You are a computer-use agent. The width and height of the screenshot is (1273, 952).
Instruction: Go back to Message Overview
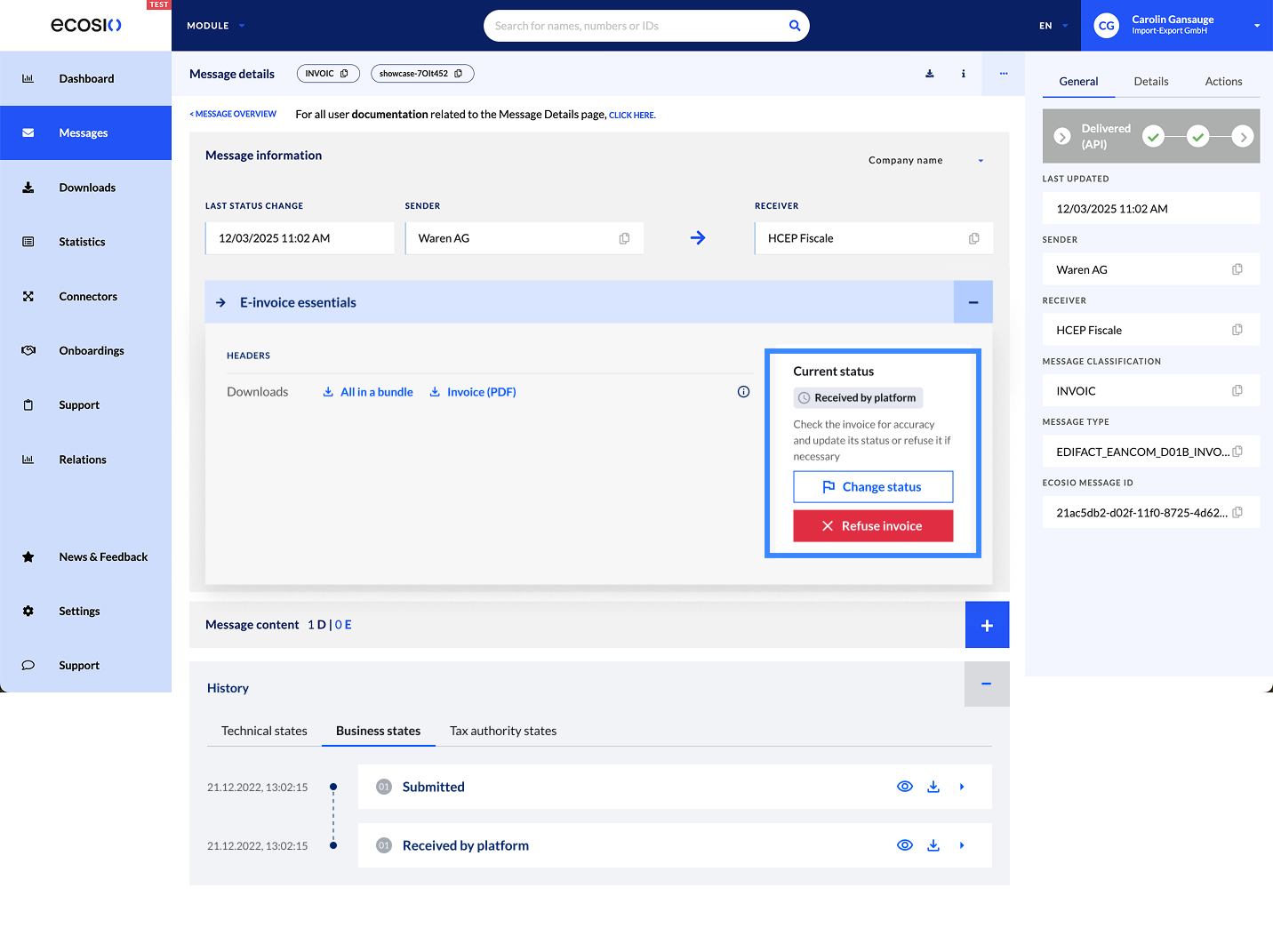[x=233, y=115]
